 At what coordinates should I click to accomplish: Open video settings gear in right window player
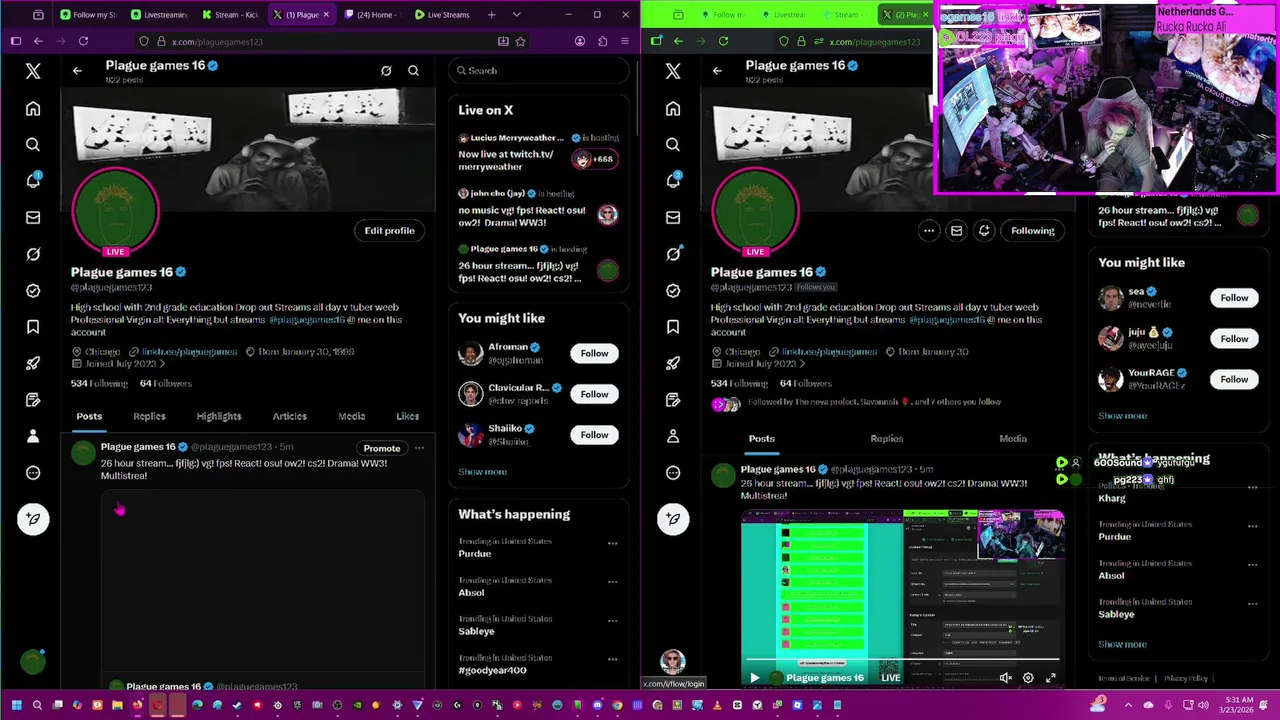[1028, 678]
